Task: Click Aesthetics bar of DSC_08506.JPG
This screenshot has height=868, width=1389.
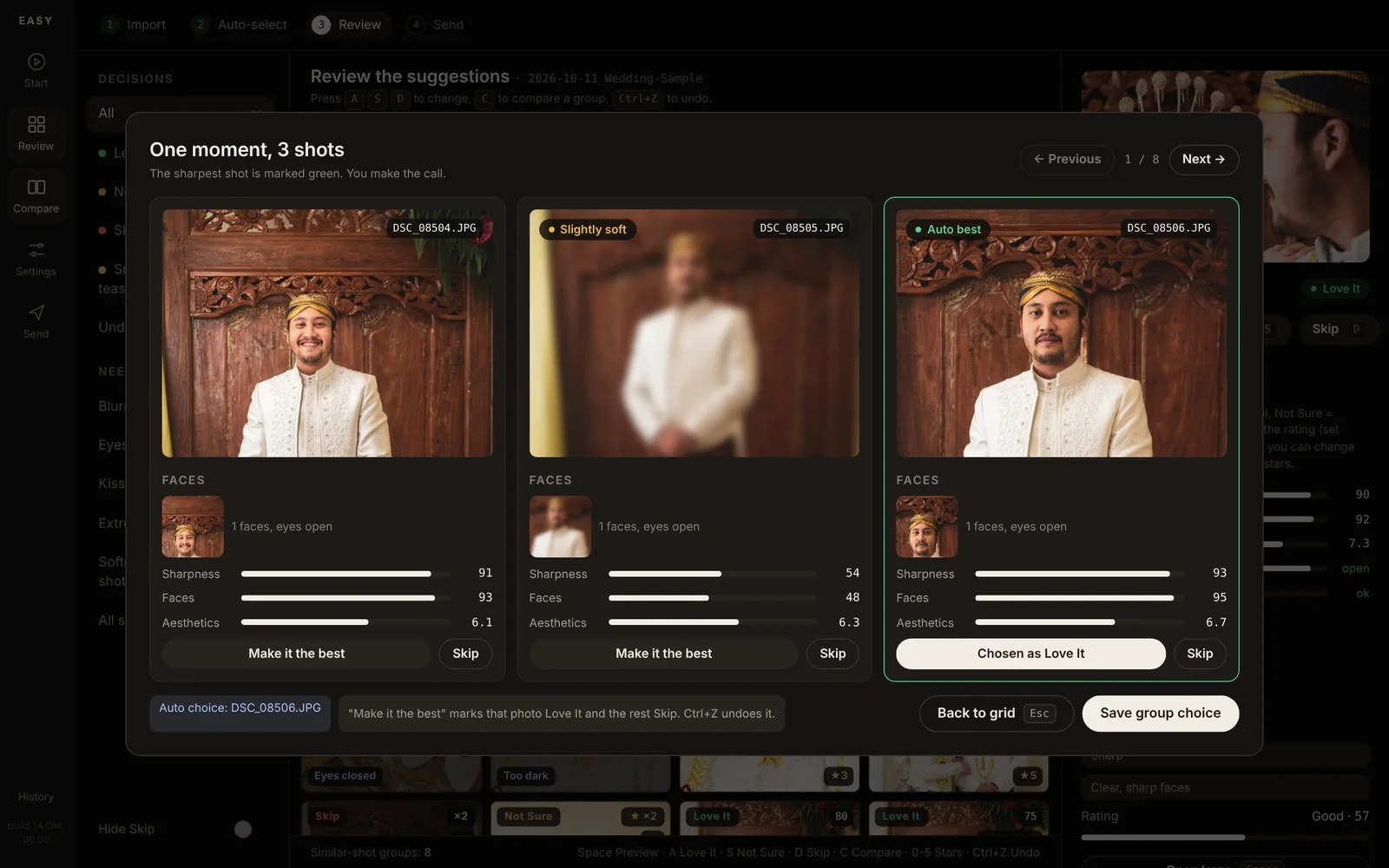Action: 1079,622
